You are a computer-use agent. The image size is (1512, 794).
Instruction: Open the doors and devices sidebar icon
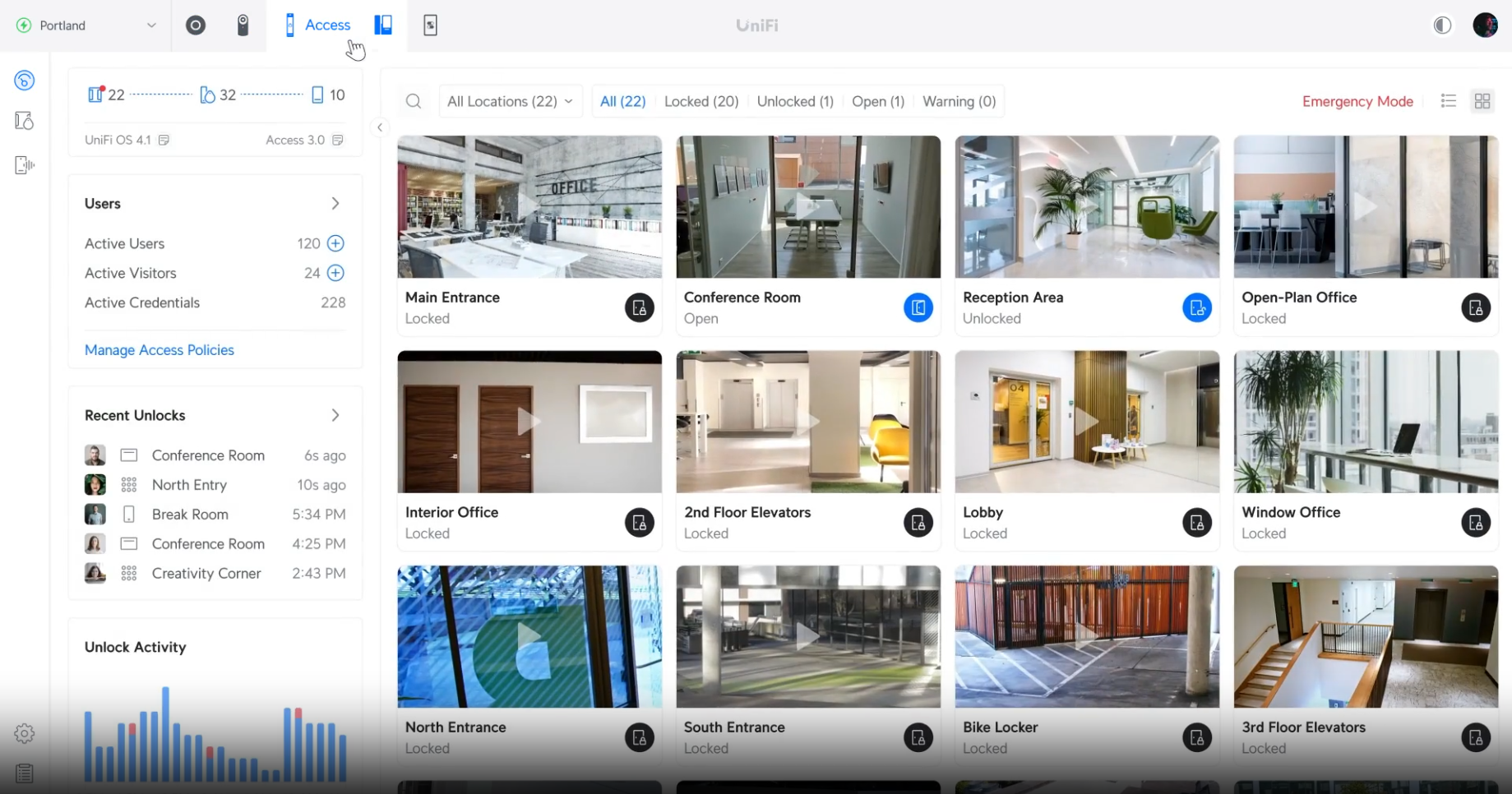coord(25,121)
